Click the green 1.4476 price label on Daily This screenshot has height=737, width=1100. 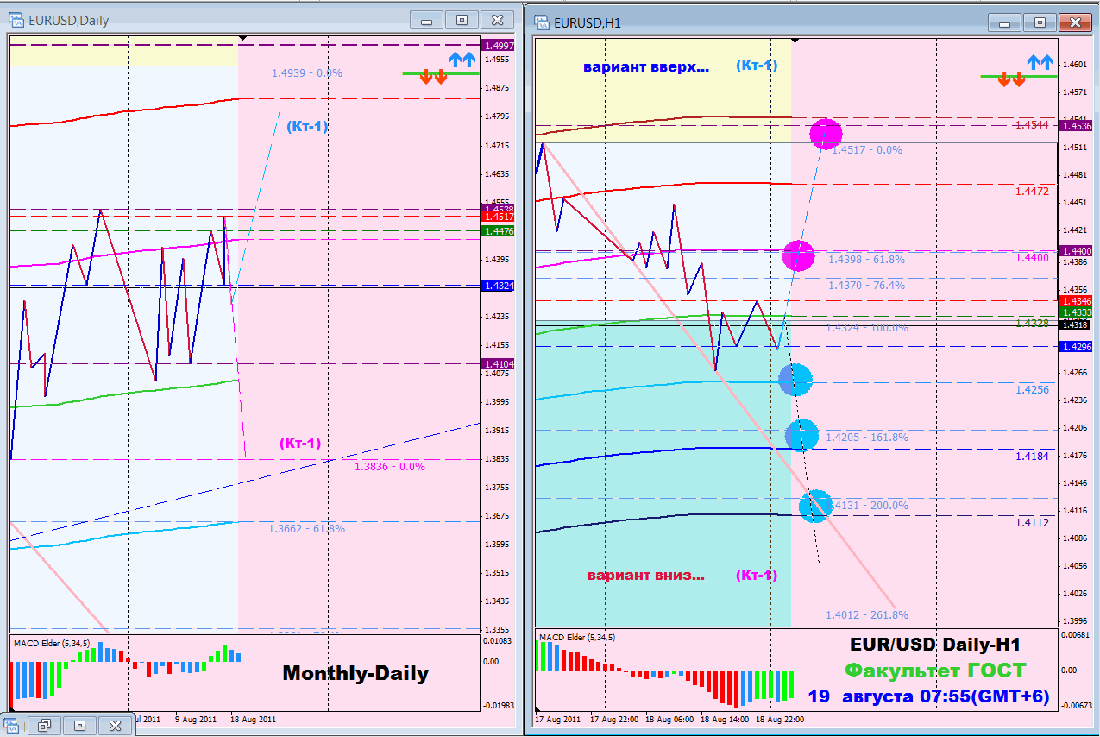tap(498, 231)
